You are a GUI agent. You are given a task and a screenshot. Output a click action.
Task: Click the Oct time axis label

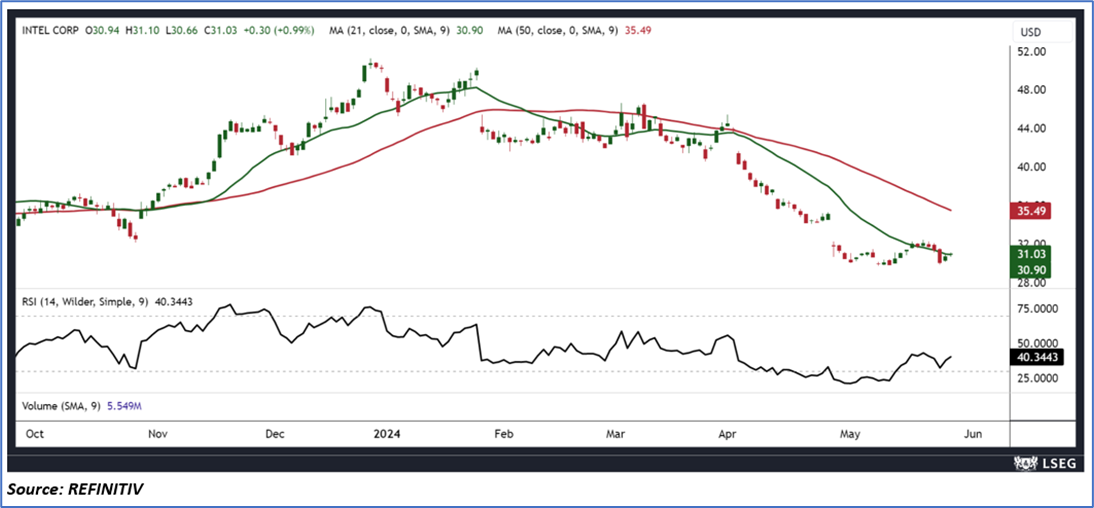36,433
